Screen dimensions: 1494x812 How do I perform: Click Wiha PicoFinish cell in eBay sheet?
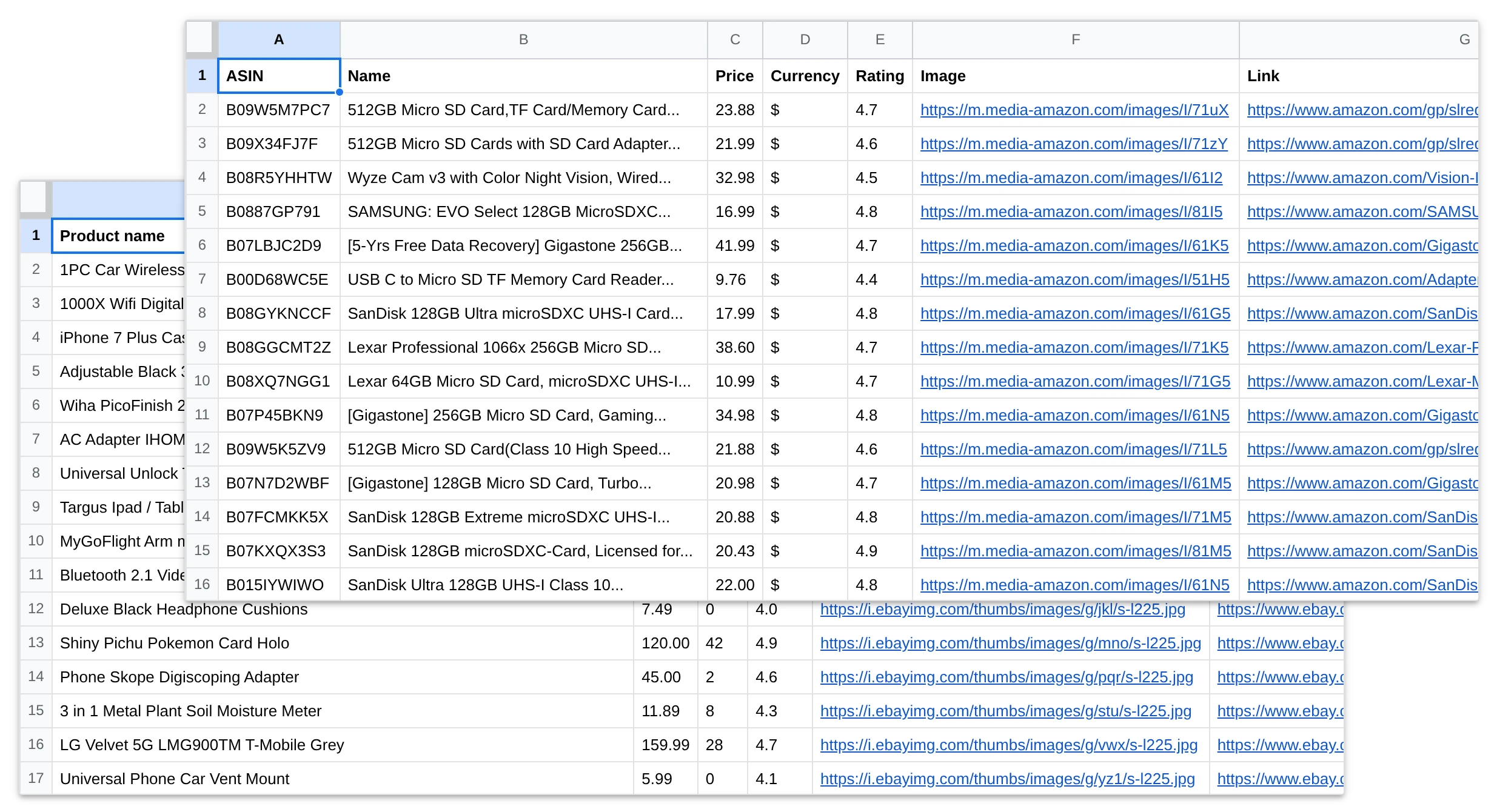(118, 405)
